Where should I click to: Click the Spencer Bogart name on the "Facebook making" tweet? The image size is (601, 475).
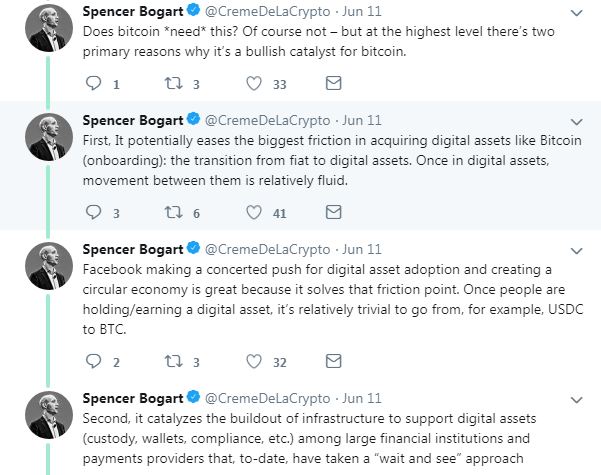click(x=133, y=249)
